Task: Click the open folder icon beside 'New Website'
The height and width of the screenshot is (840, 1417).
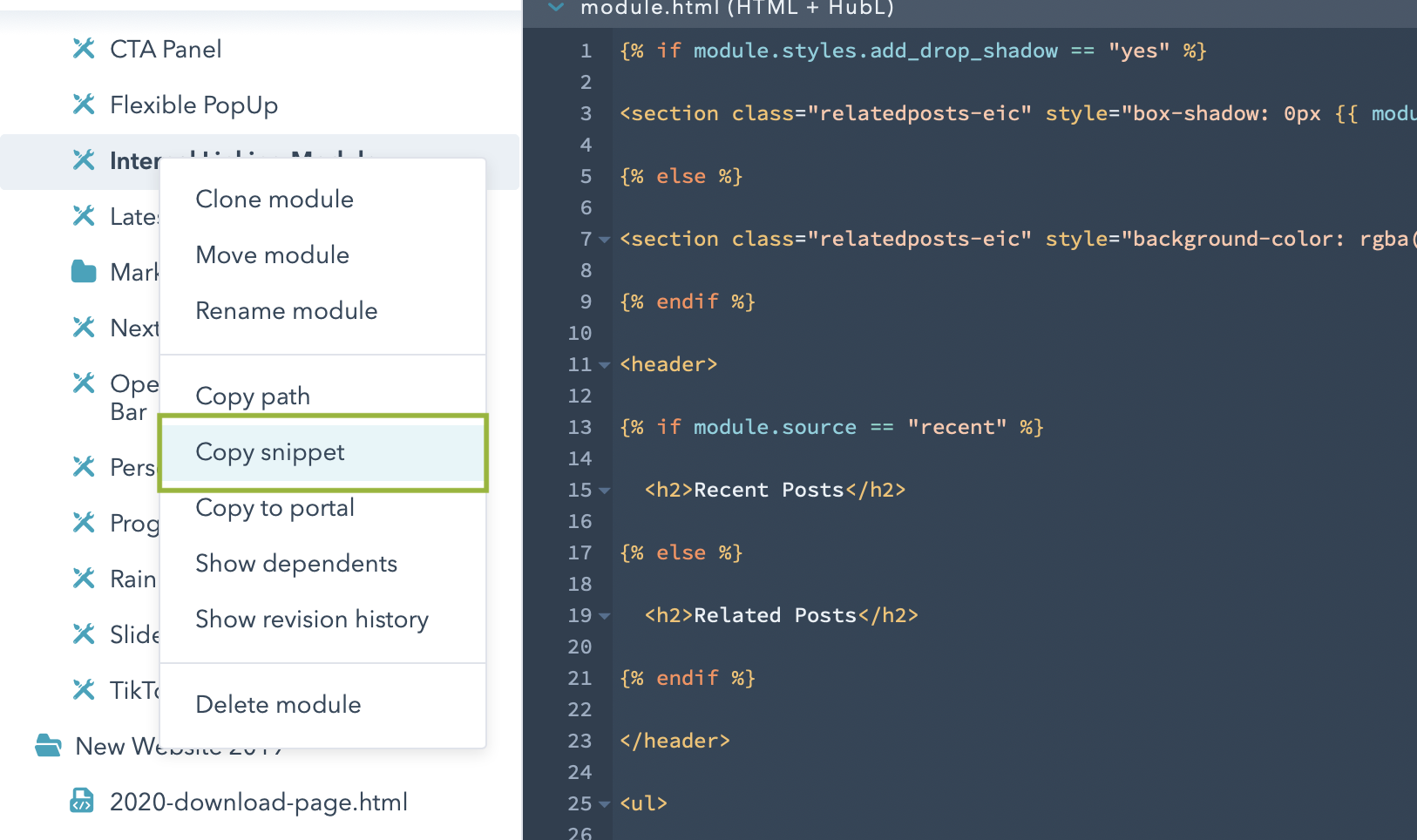Action: [48, 746]
